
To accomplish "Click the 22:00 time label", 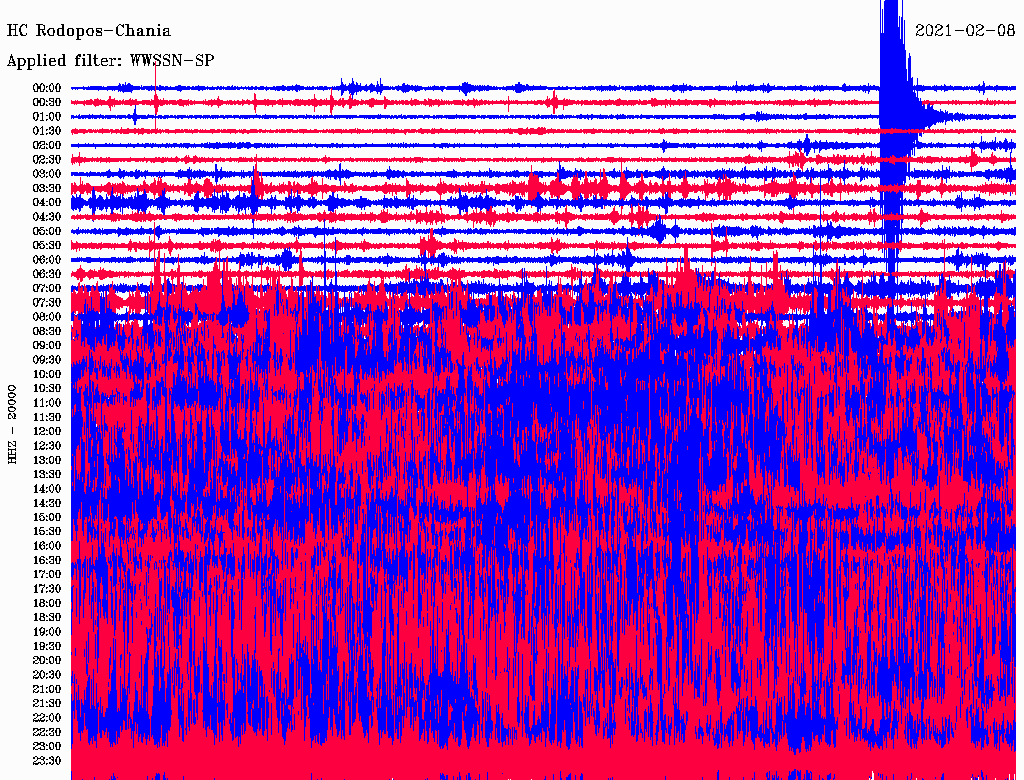I will point(47,718).
